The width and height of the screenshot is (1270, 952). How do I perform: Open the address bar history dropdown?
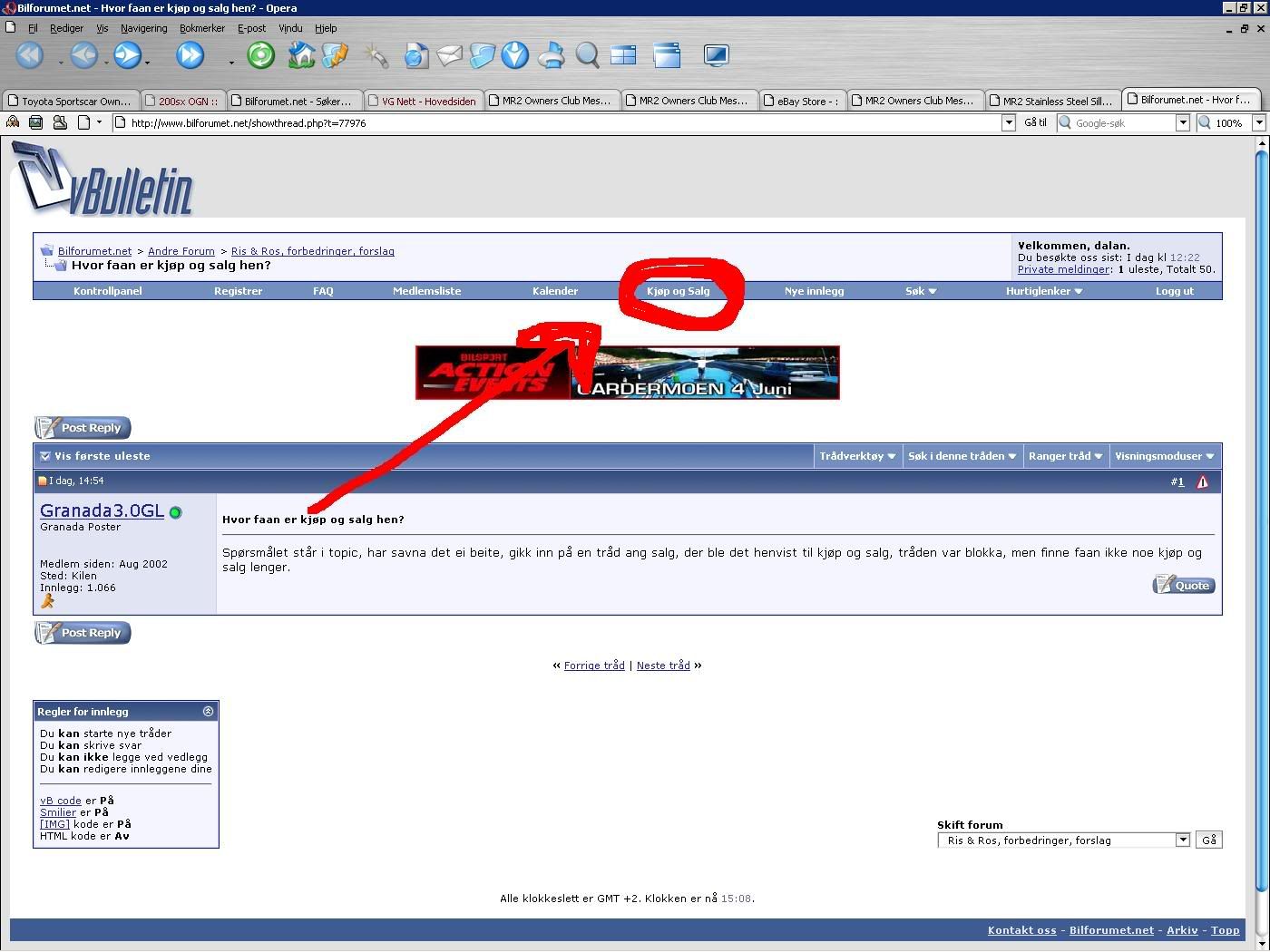pos(1008,122)
